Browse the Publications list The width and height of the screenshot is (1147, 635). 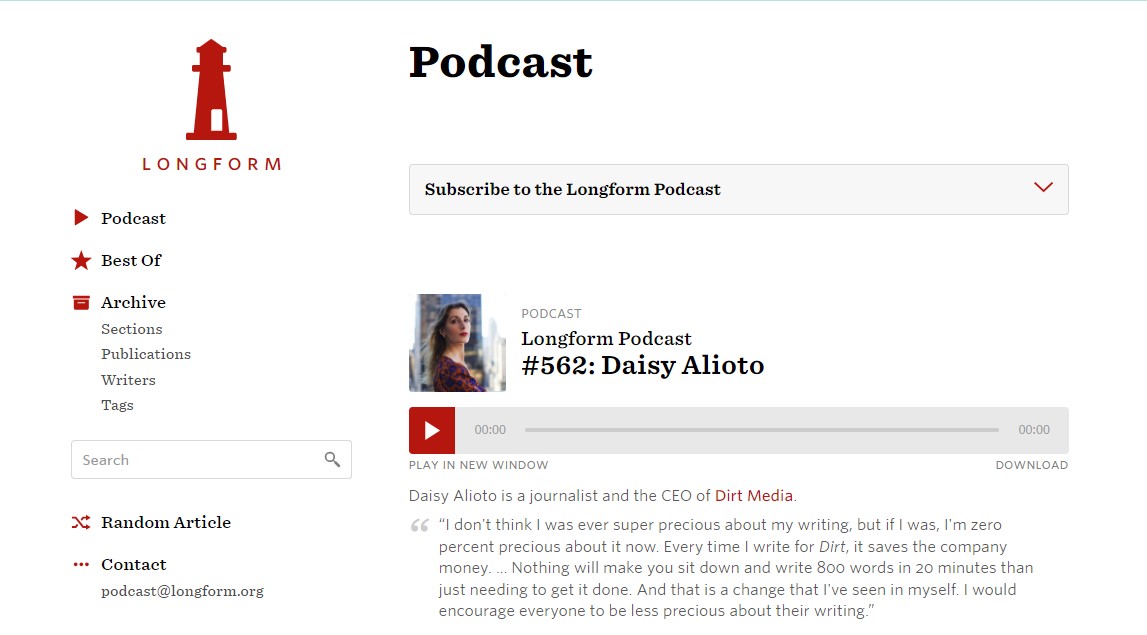[x=146, y=354]
